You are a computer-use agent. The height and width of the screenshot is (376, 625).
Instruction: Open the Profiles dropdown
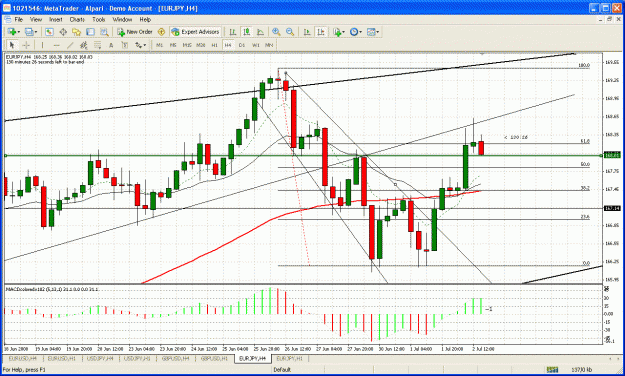point(31,32)
